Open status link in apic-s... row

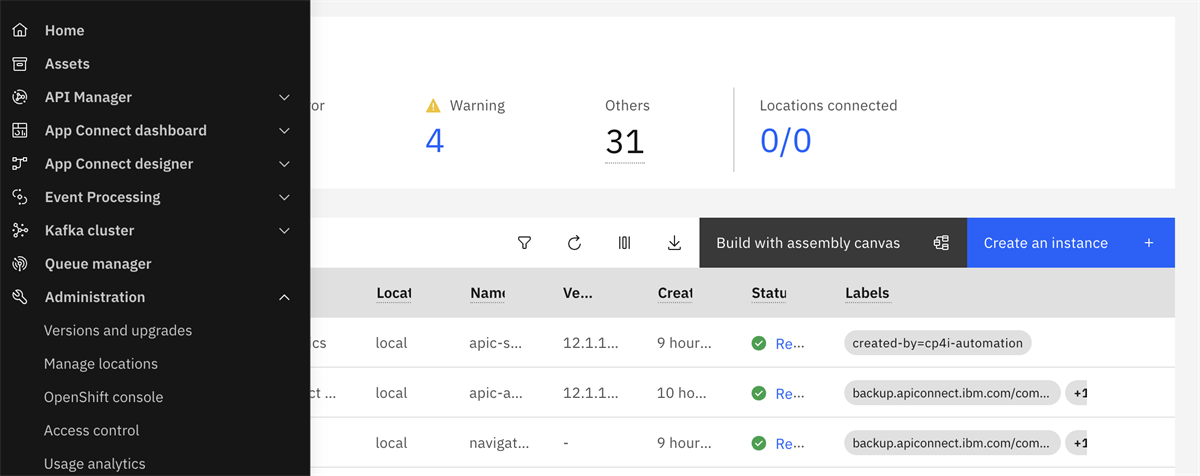point(790,343)
